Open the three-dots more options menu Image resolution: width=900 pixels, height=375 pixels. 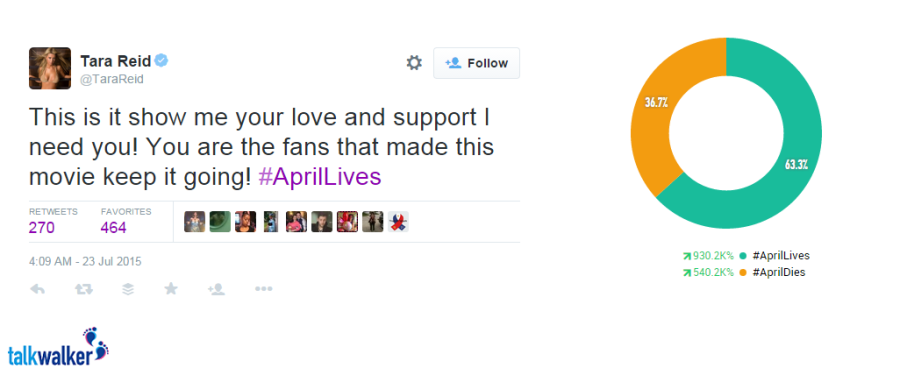tap(263, 289)
